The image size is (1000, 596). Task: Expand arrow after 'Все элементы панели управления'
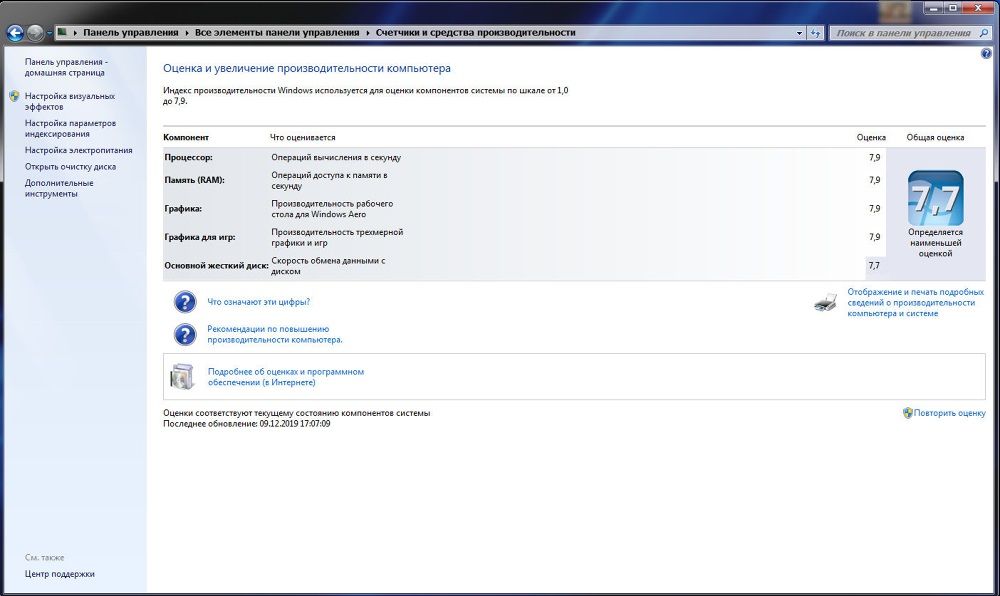click(368, 33)
